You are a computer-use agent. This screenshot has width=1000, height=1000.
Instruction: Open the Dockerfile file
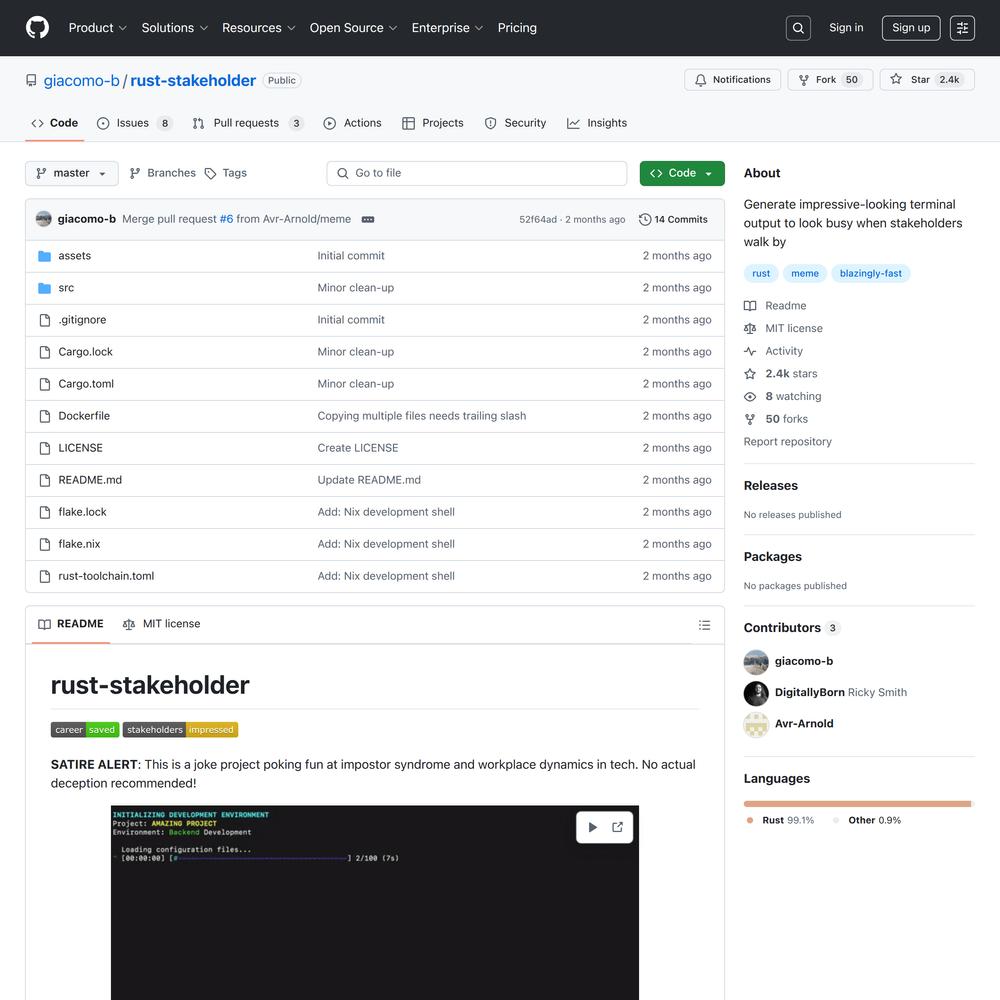(x=84, y=416)
